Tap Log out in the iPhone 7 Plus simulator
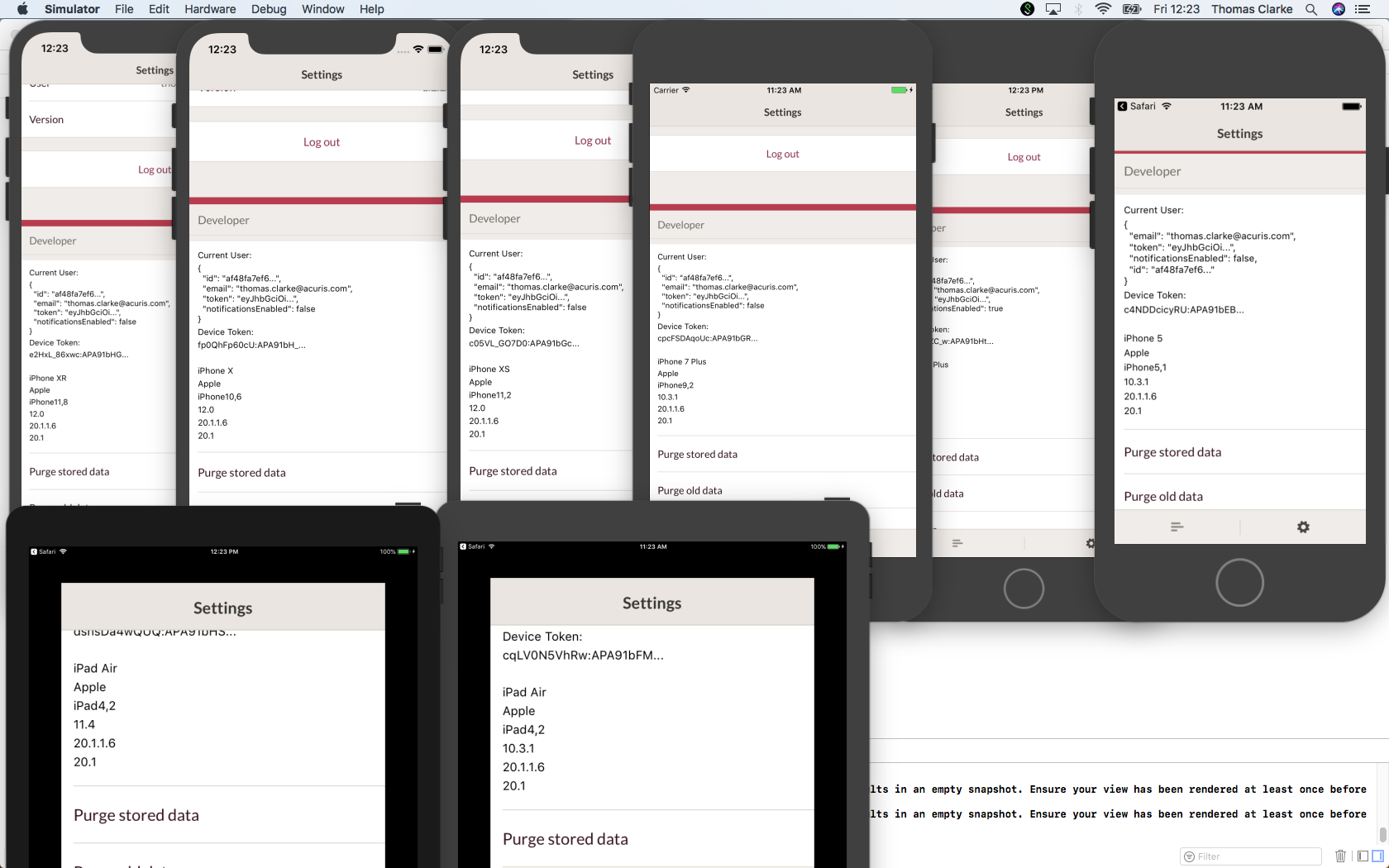This screenshot has width=1389, height=868. (782, 153)
